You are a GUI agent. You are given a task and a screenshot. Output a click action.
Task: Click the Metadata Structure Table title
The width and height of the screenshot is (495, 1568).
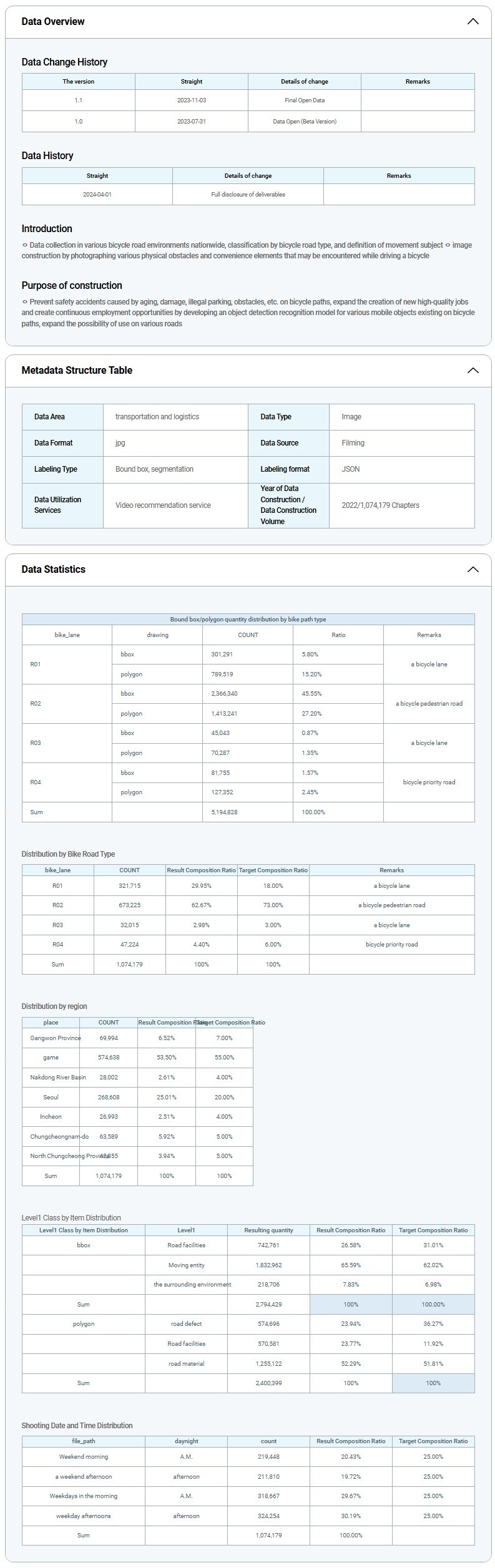[77, 371]
